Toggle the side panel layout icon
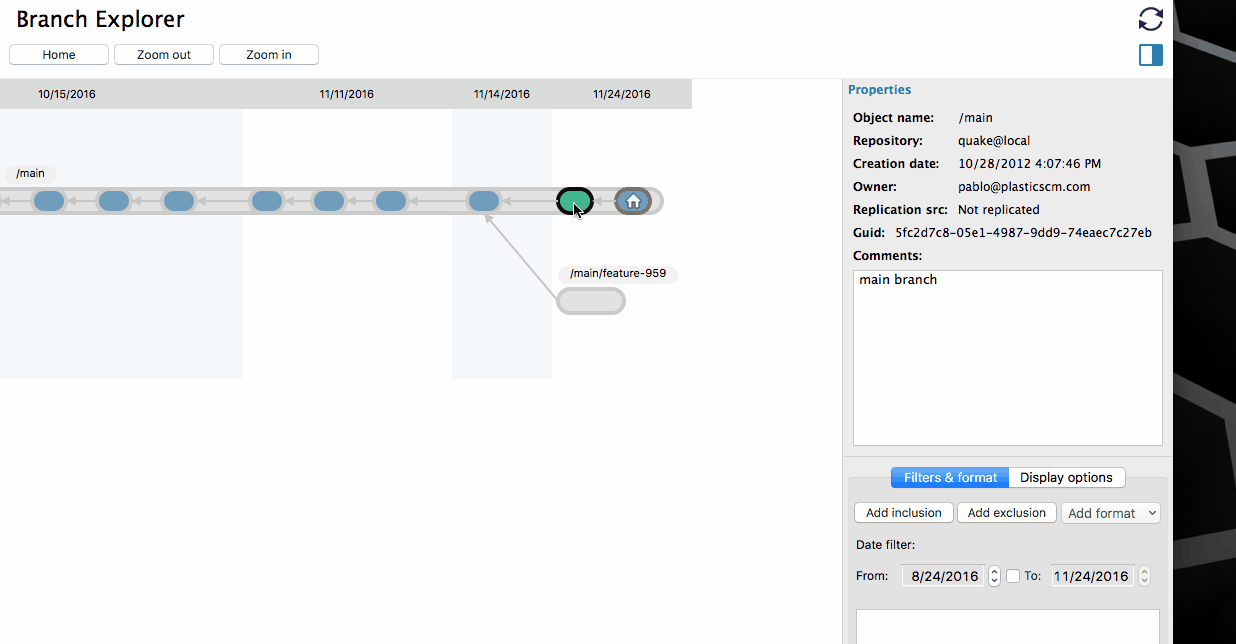Screen dimensions: 1236x644 point(1151,55)
